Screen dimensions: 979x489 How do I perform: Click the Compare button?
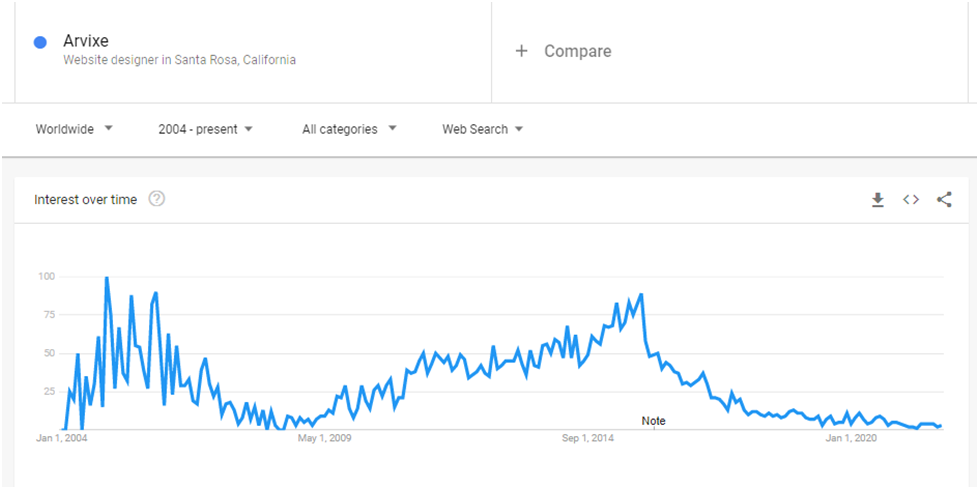click(x=563, y=51)
